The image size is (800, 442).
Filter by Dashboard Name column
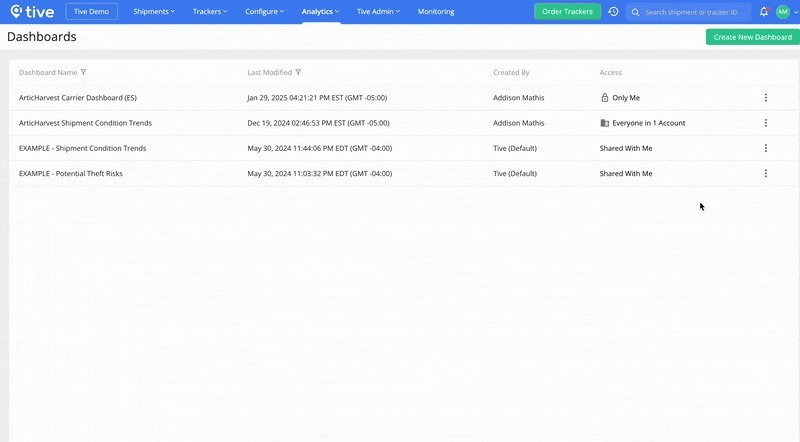coord(83,72)
